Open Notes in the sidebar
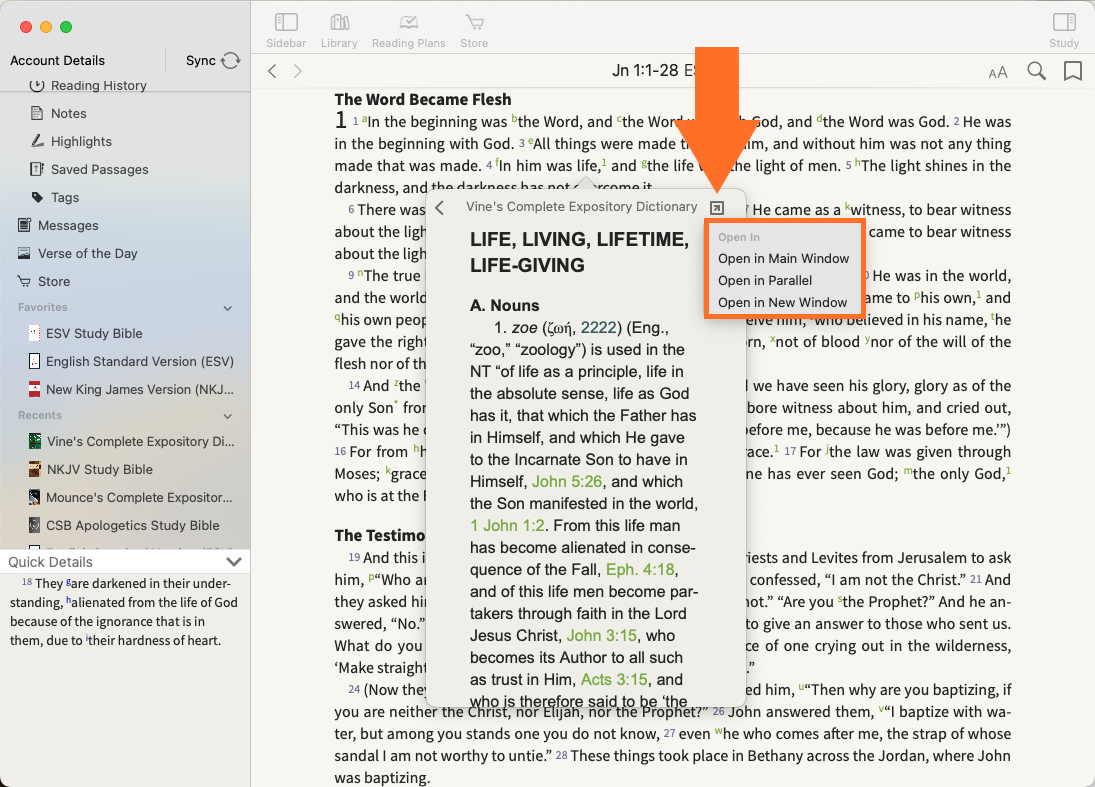 click(x=68, y=113)
